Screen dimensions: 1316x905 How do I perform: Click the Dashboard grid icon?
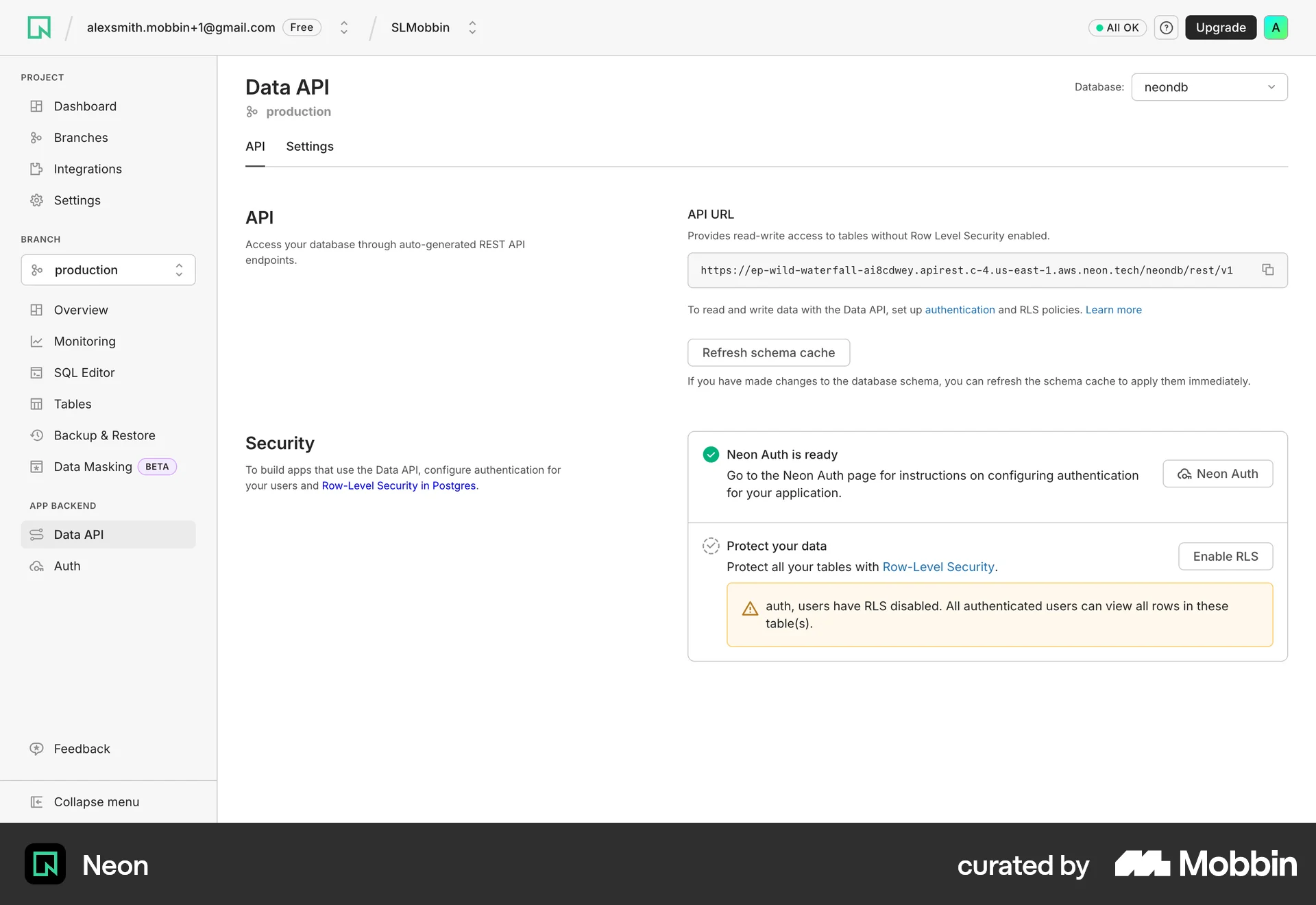pos(36,106)
